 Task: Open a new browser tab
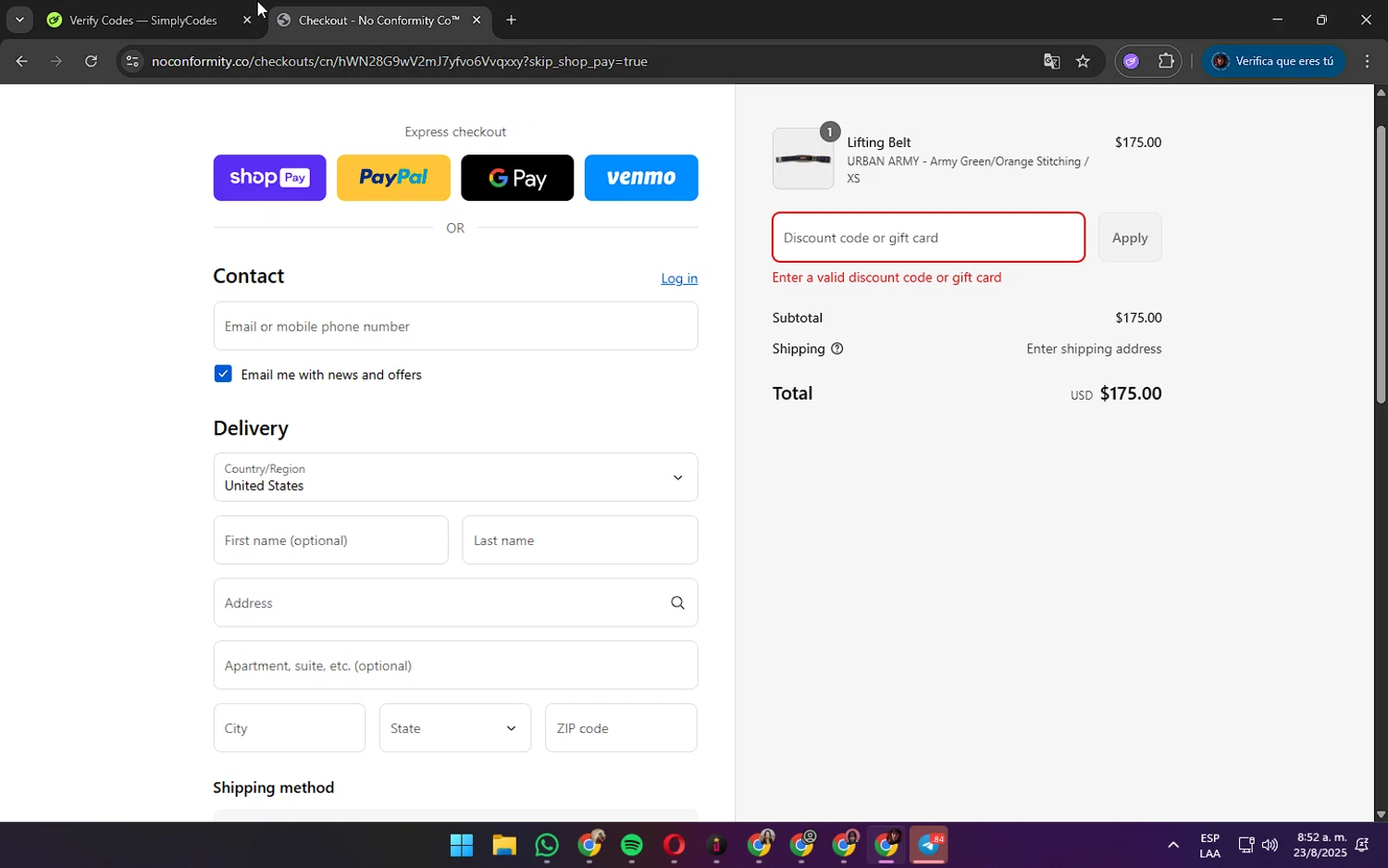click(x=511, y=19)
